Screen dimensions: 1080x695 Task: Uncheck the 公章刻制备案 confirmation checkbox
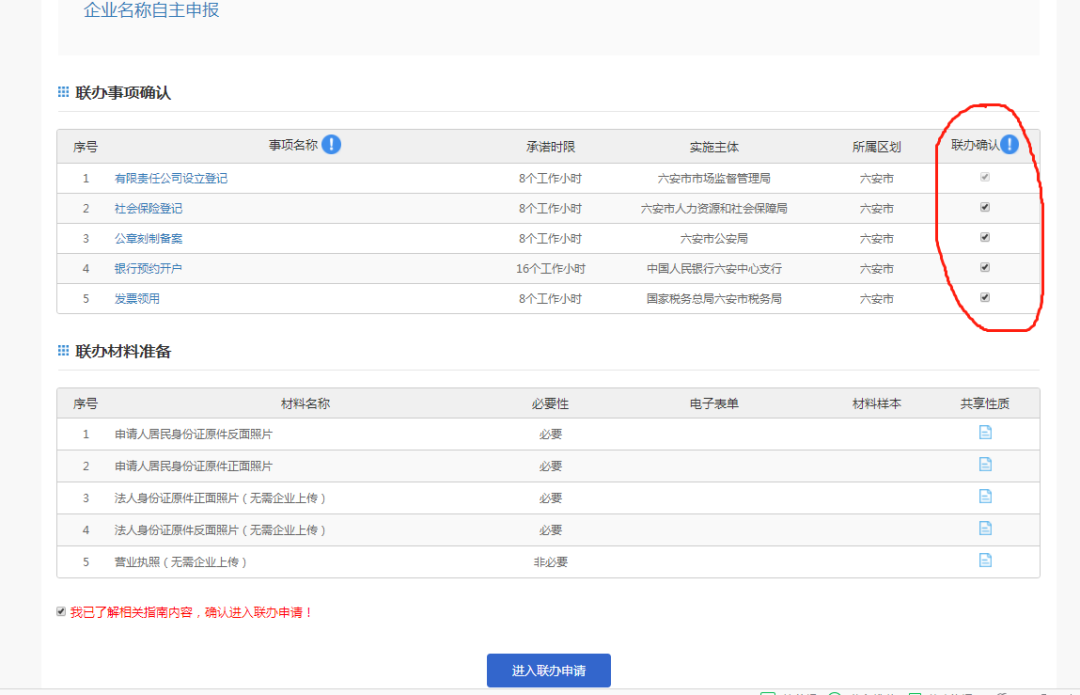click(985, 238)
